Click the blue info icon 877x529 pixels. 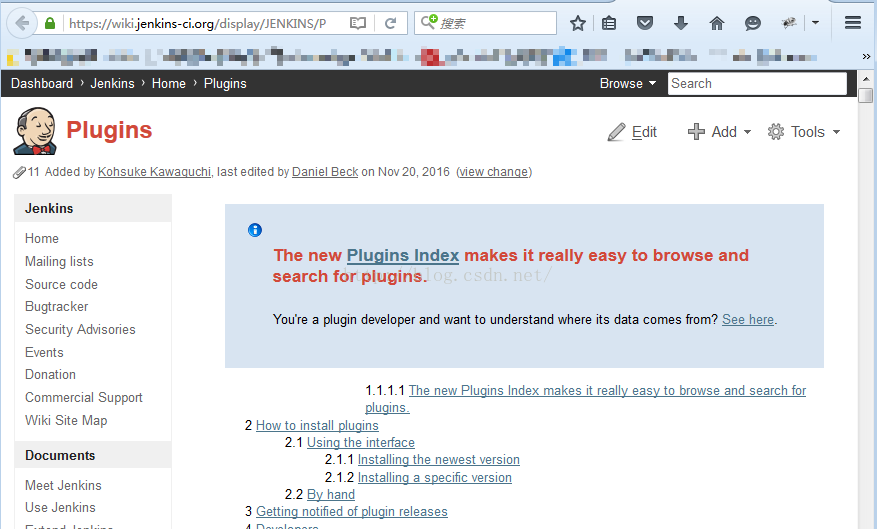[x=255, y=230]
